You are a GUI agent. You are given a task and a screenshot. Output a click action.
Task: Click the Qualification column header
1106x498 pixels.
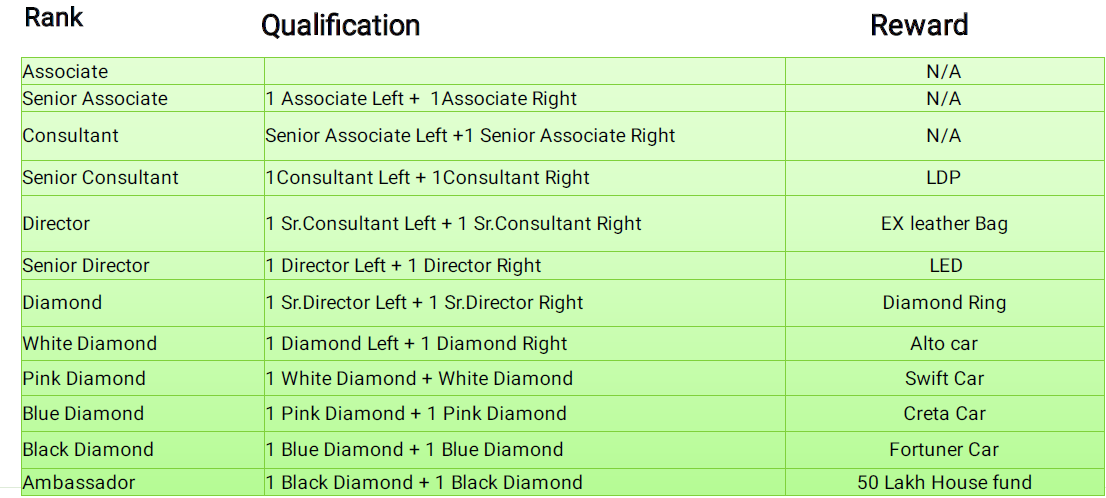coord(340,25)
